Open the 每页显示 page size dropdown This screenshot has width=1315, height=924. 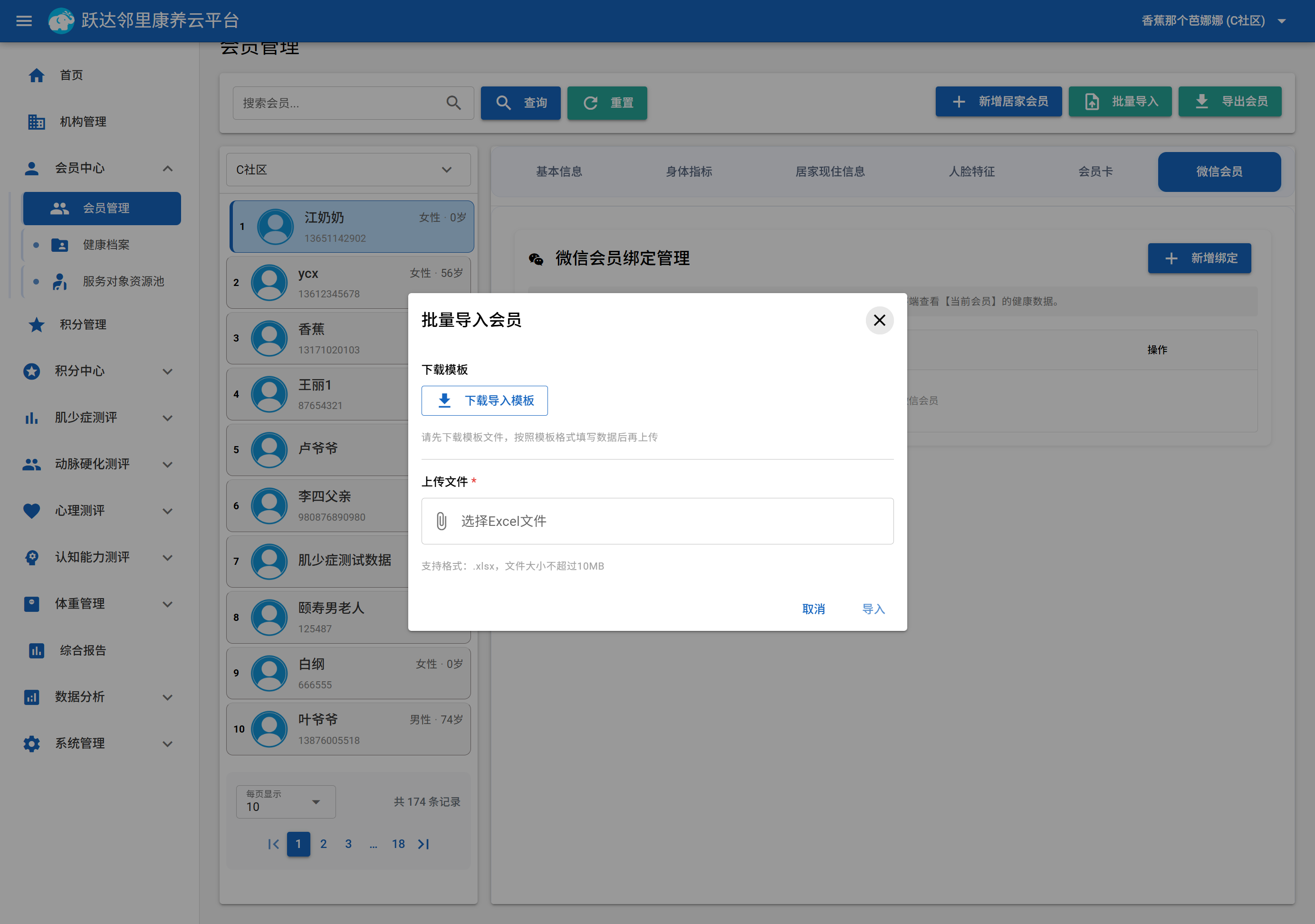pyautogui.click(x=286, y=801)
